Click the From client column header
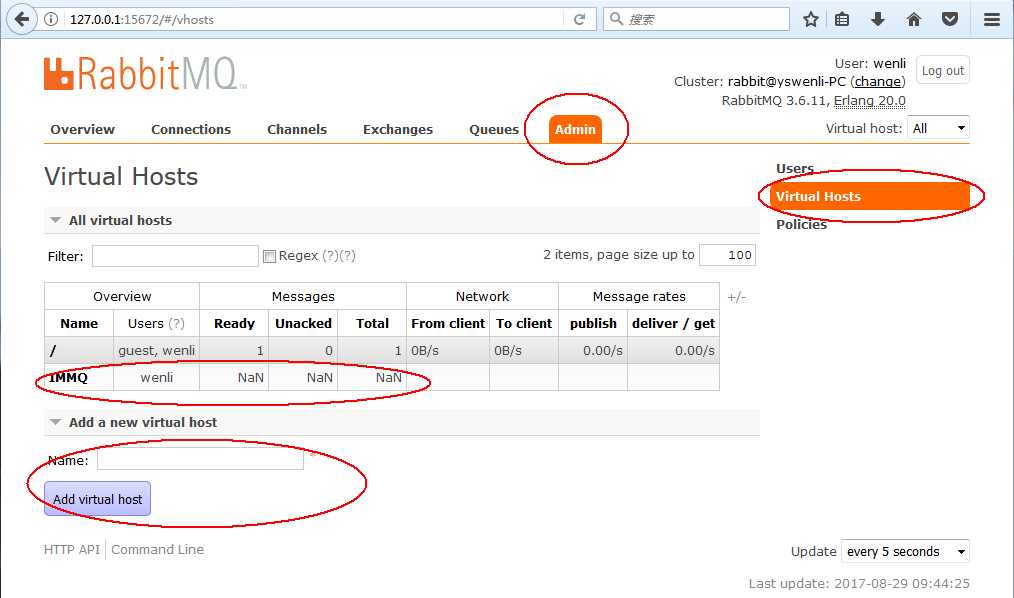Viewport: 1014px width, 598px height. pos(448,323)
